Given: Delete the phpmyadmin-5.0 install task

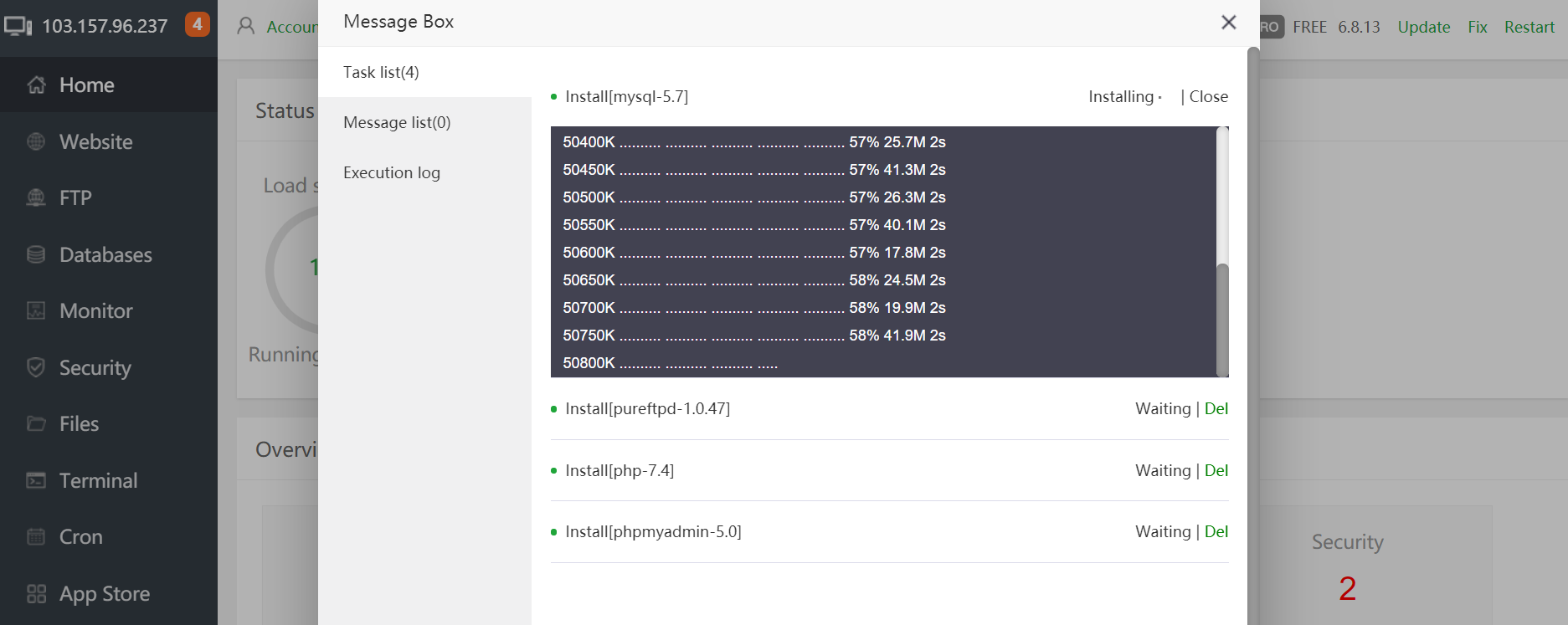Looking at the screenshot, I should coord(1216,531).
